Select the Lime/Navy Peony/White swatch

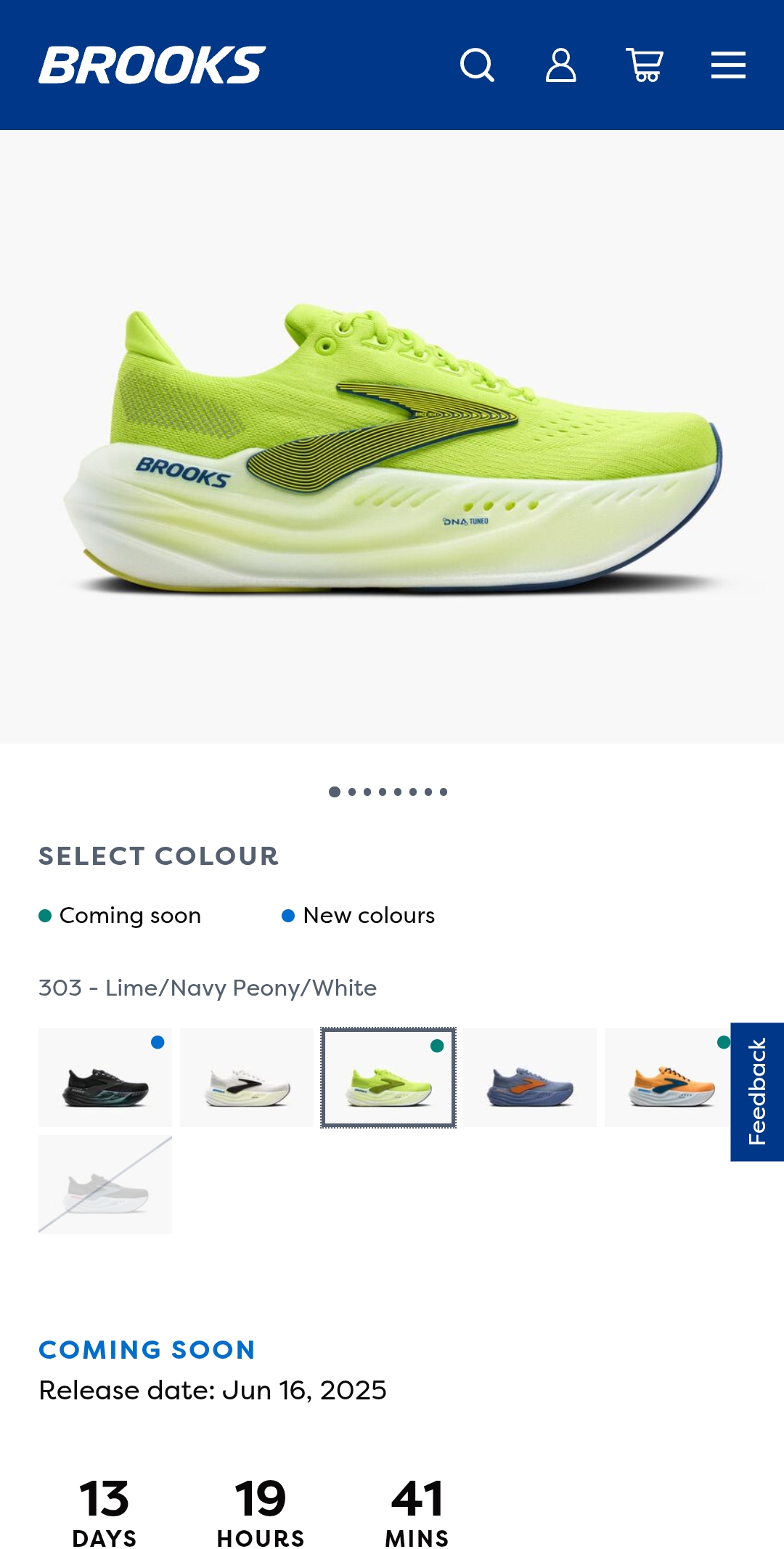(x=388, y=1078)
